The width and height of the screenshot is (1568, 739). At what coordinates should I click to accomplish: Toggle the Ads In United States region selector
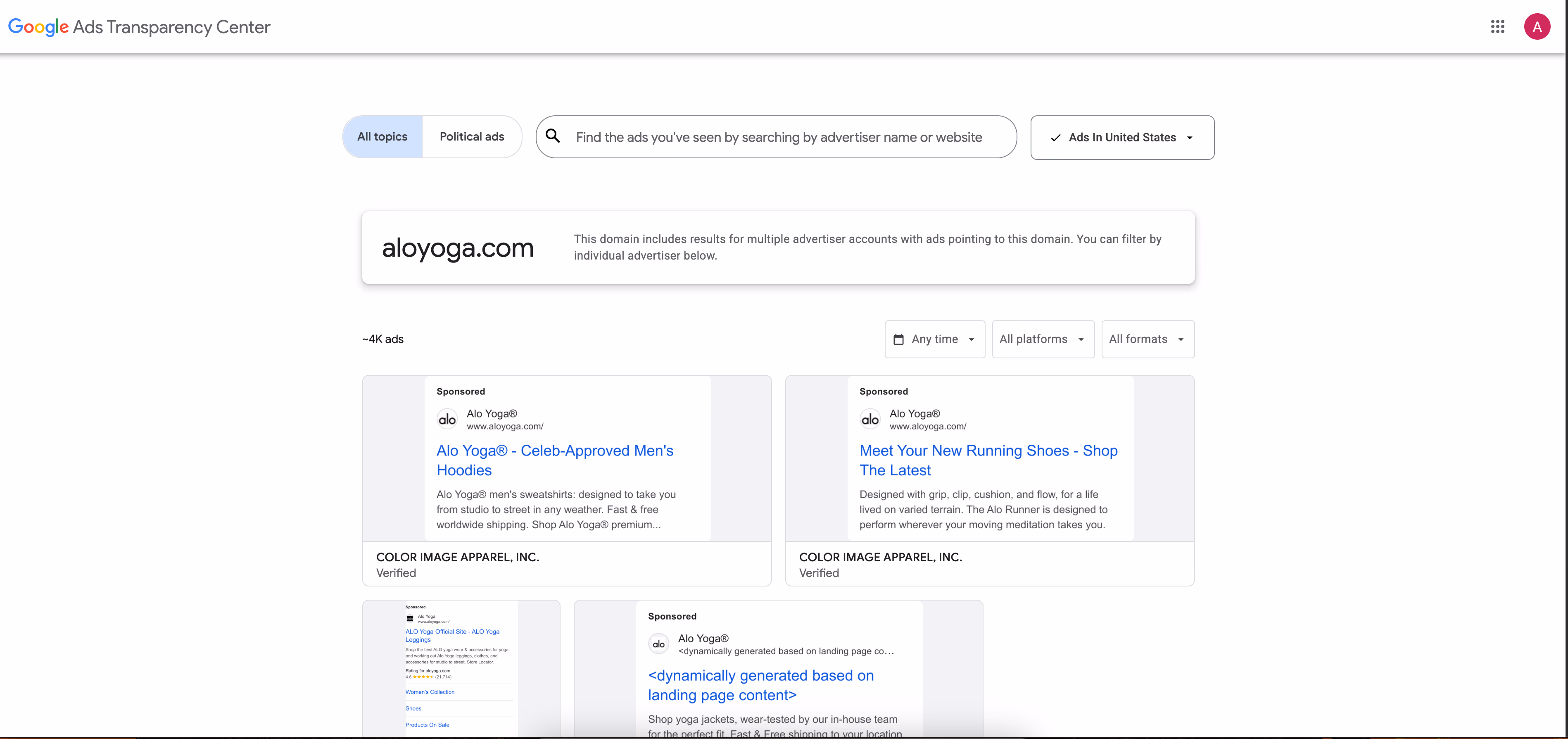click(x=1122, y=138)
